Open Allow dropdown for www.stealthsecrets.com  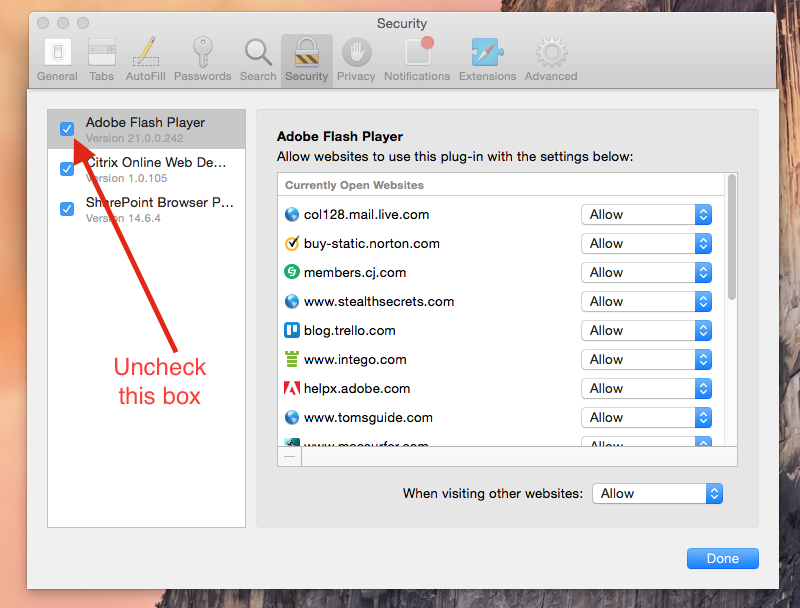click(646, 301)
